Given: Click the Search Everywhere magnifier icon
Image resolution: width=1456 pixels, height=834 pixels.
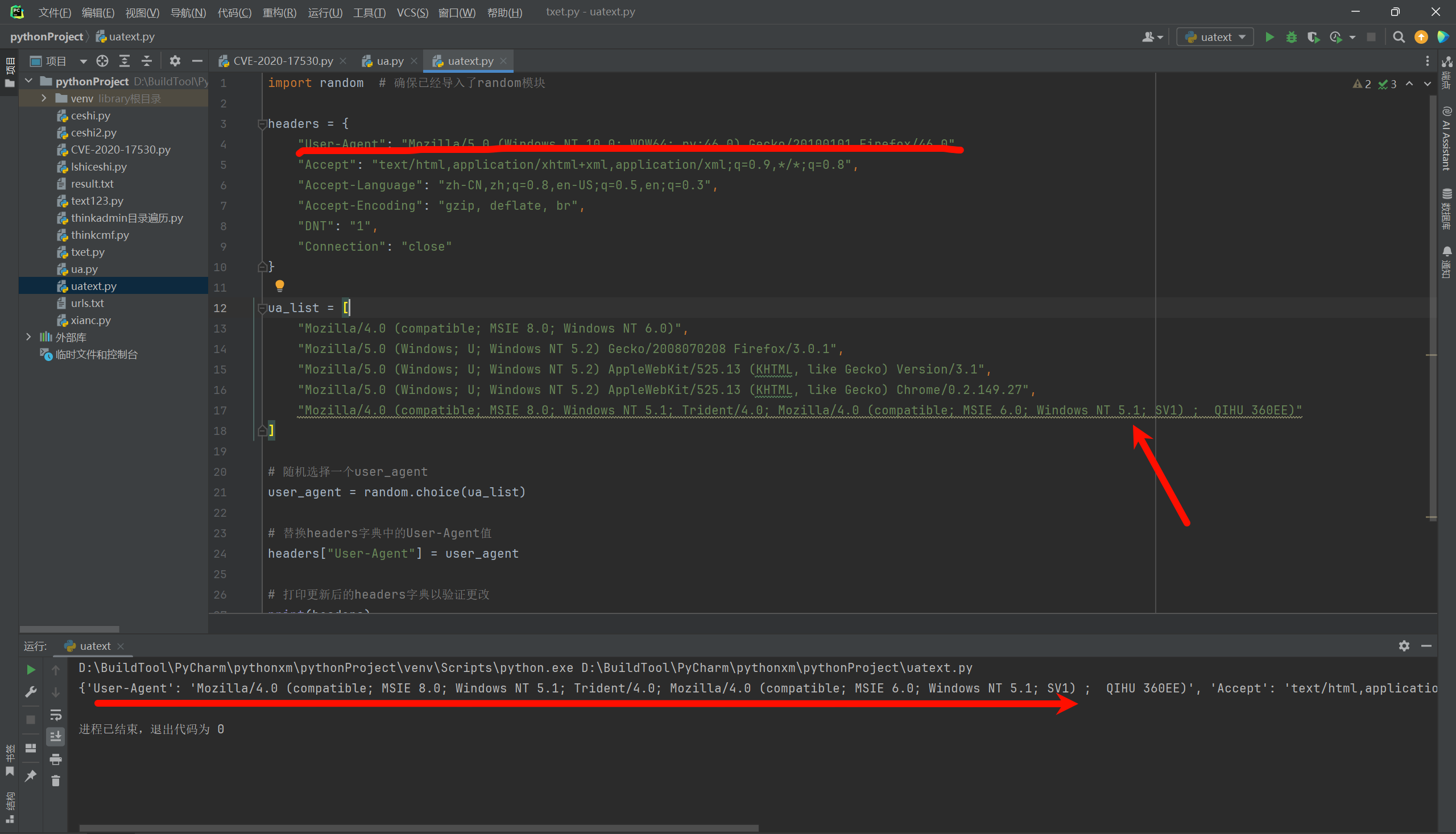Looking at the screenshot, I should 1399,37.
